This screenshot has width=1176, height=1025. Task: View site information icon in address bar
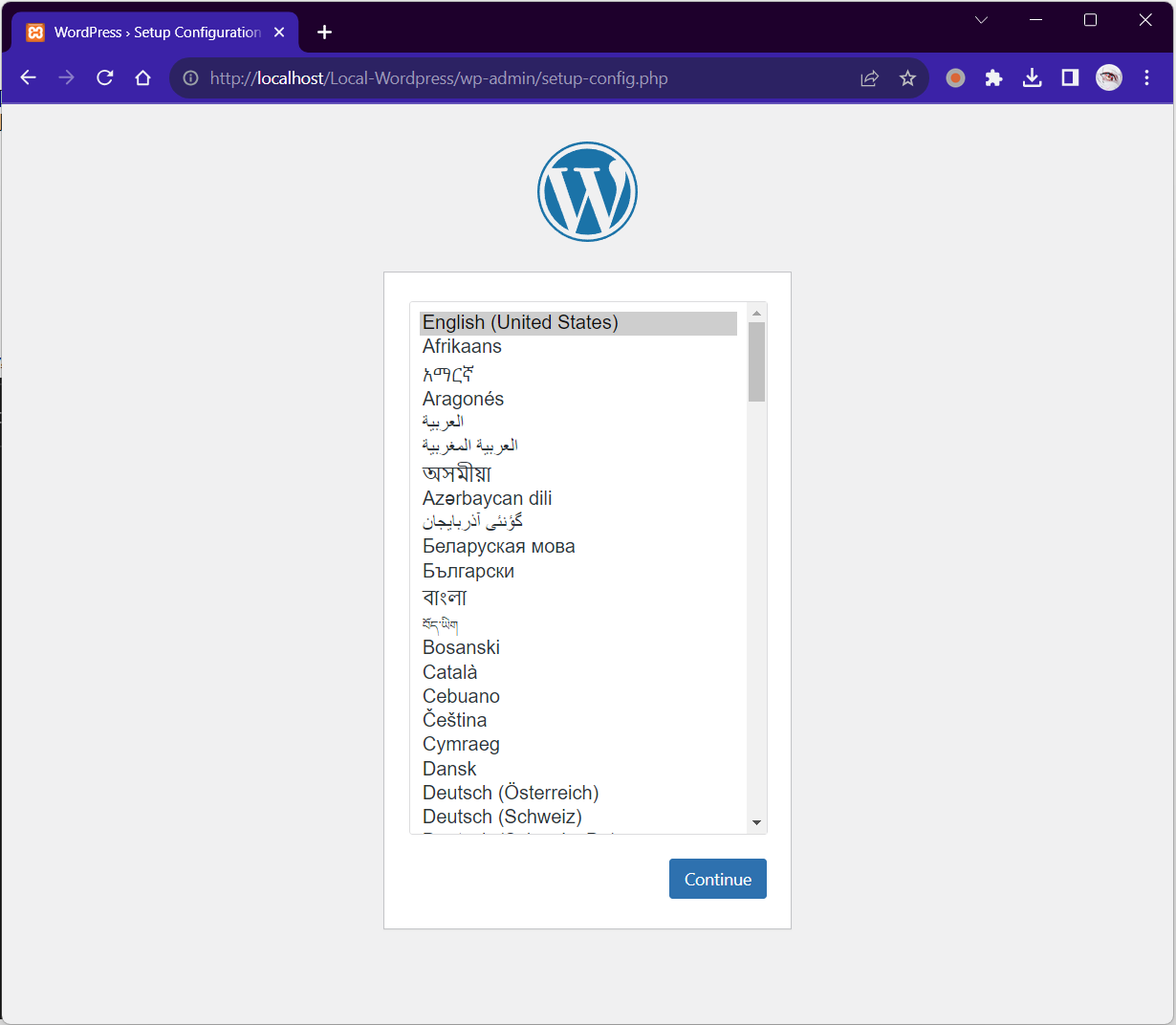point(191,78)
